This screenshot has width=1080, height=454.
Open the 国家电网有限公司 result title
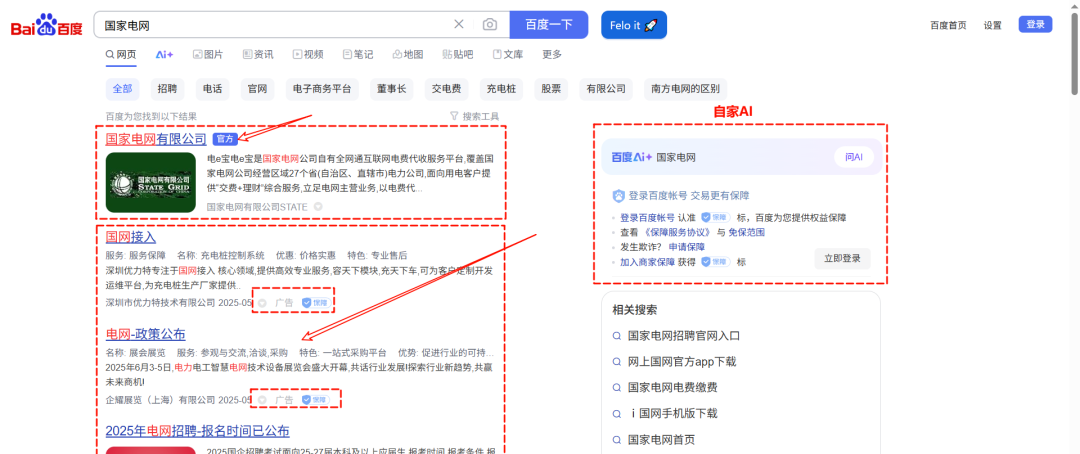pos(156,139)
